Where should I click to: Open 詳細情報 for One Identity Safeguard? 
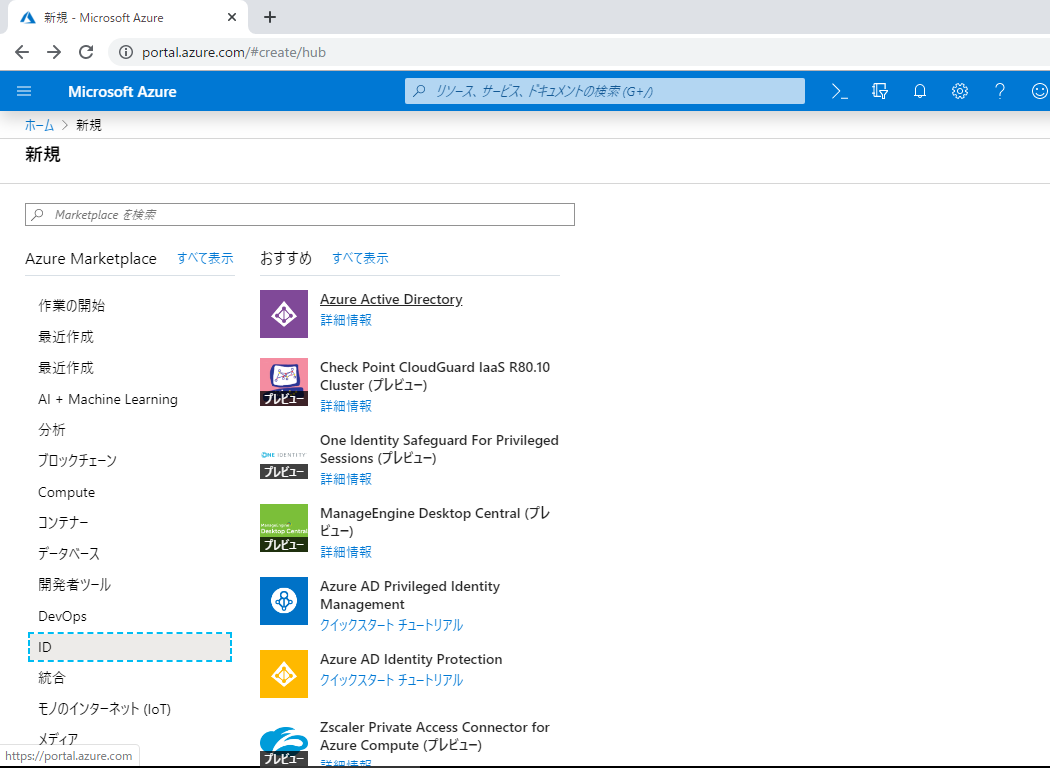click(346, 479)
